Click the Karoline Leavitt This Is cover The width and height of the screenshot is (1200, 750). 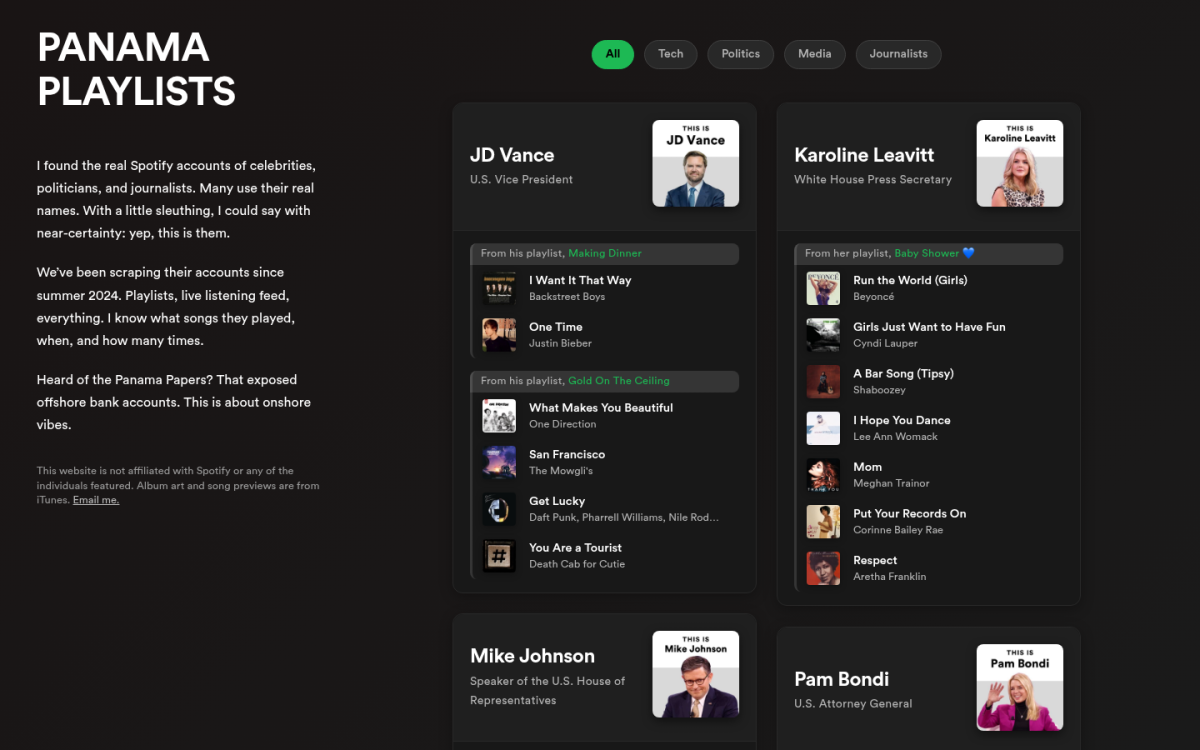tap(1020, 164)
